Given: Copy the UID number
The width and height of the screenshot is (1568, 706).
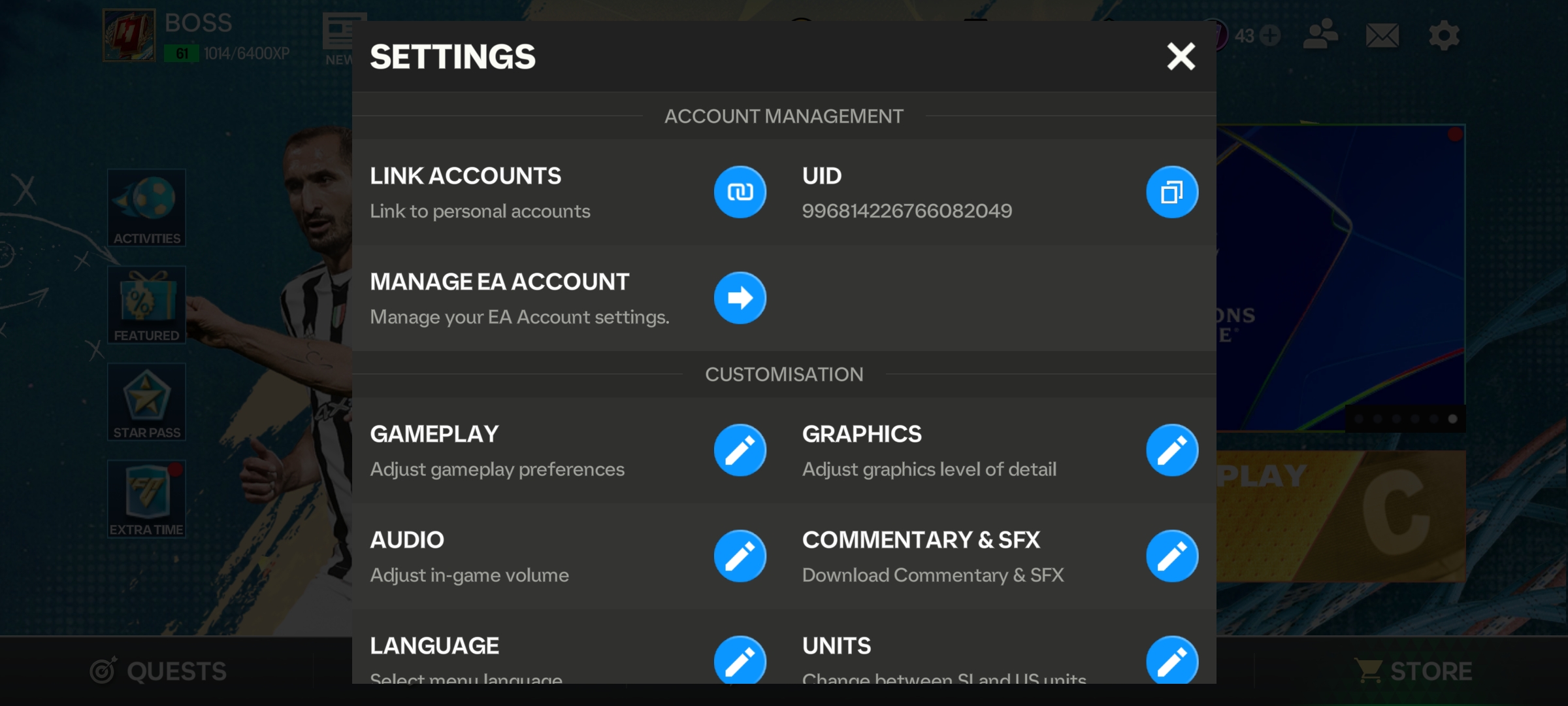Looking at the screenshot, I should click(x=1172, y=192).
